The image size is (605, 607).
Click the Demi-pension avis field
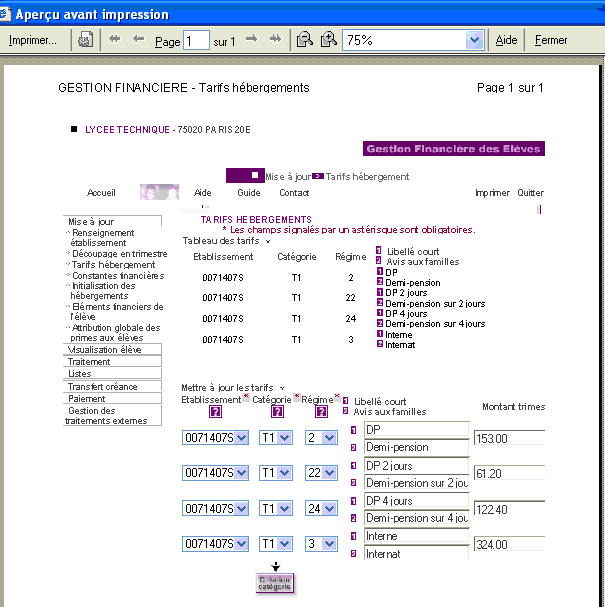pos(416,447)
